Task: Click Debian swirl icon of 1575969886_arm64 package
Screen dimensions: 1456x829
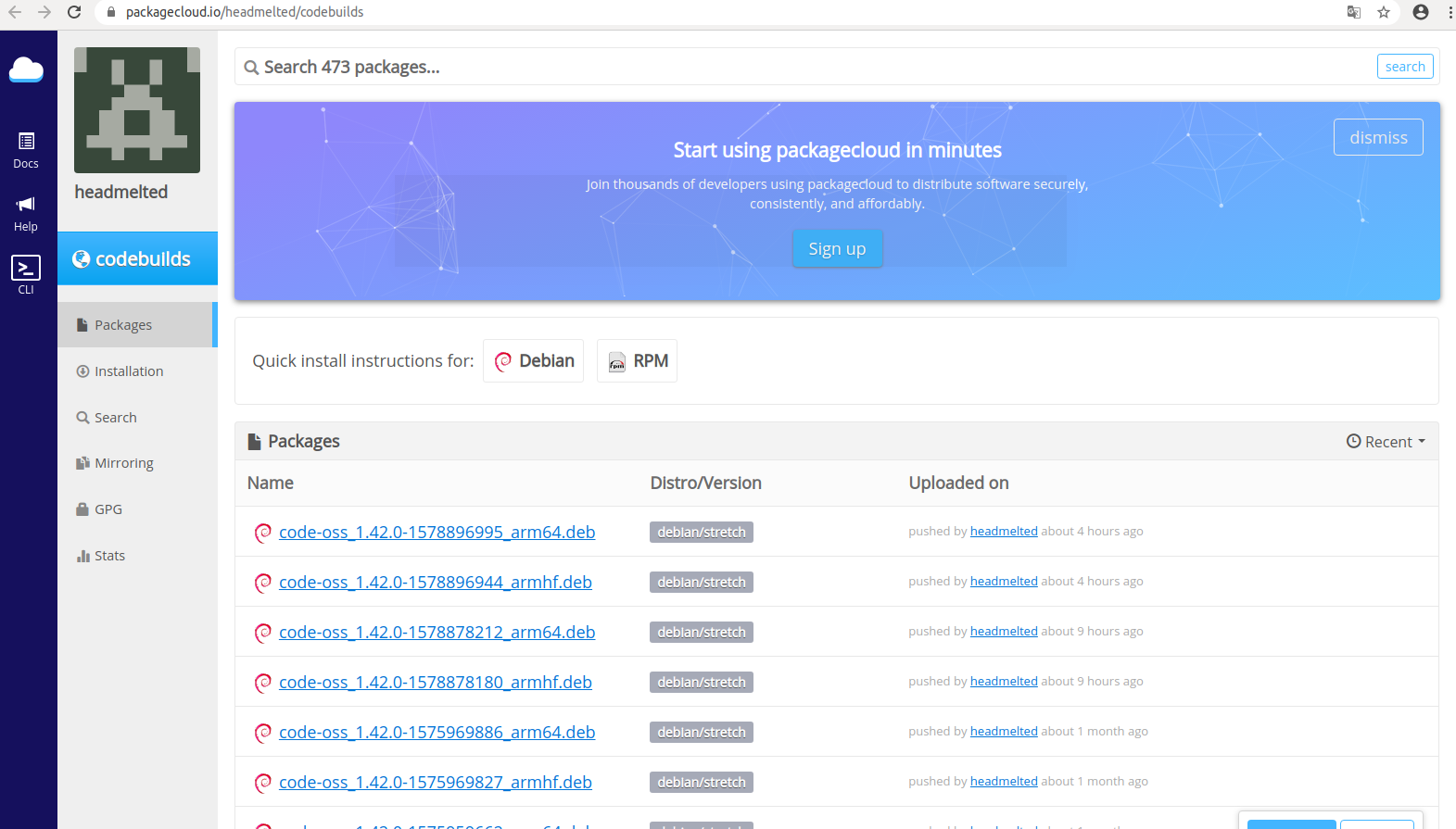Action: [x=263, y=733]
